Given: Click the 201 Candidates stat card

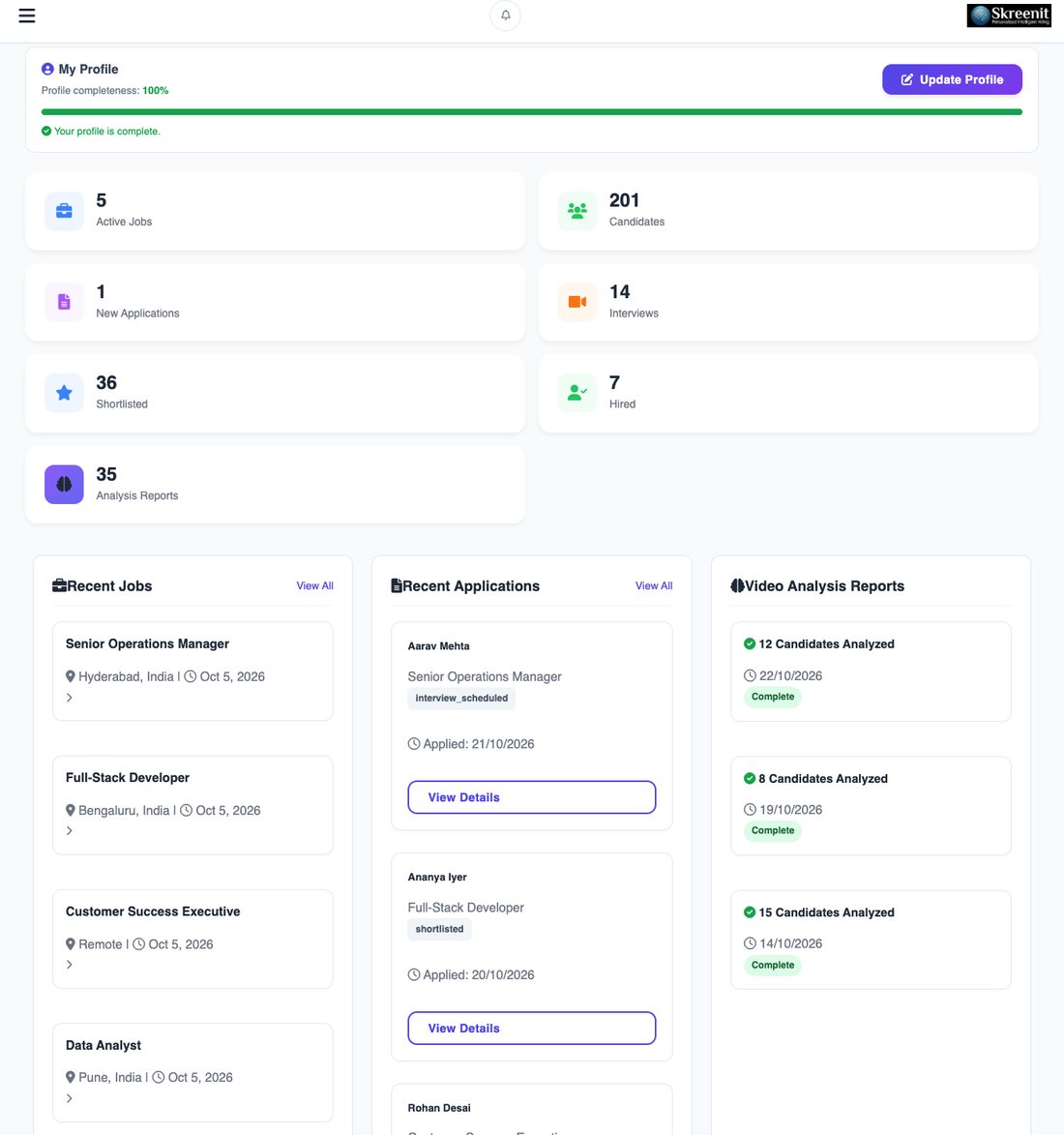Looking at the screenshot, I should [788, 211].
